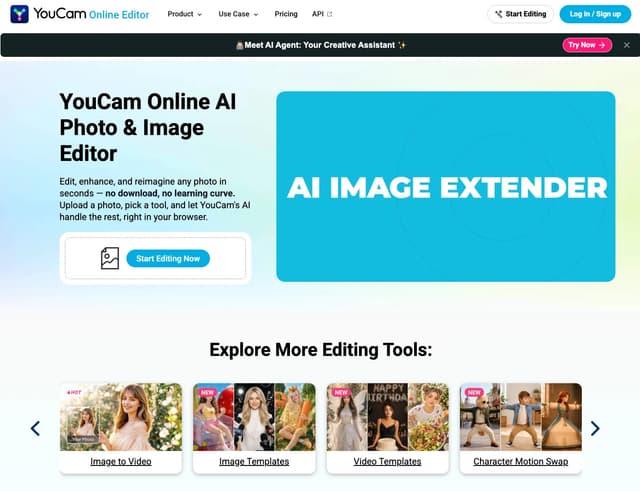Click the YouCam Online AI Photo heading

(148, 127)
